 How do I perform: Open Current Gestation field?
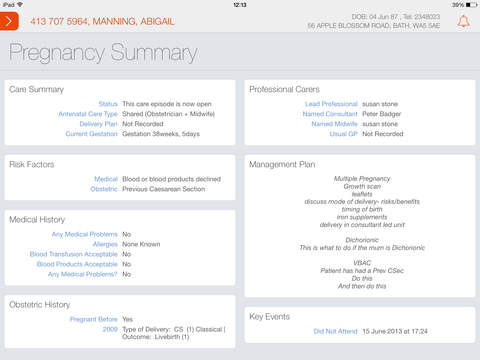point(91,134)
